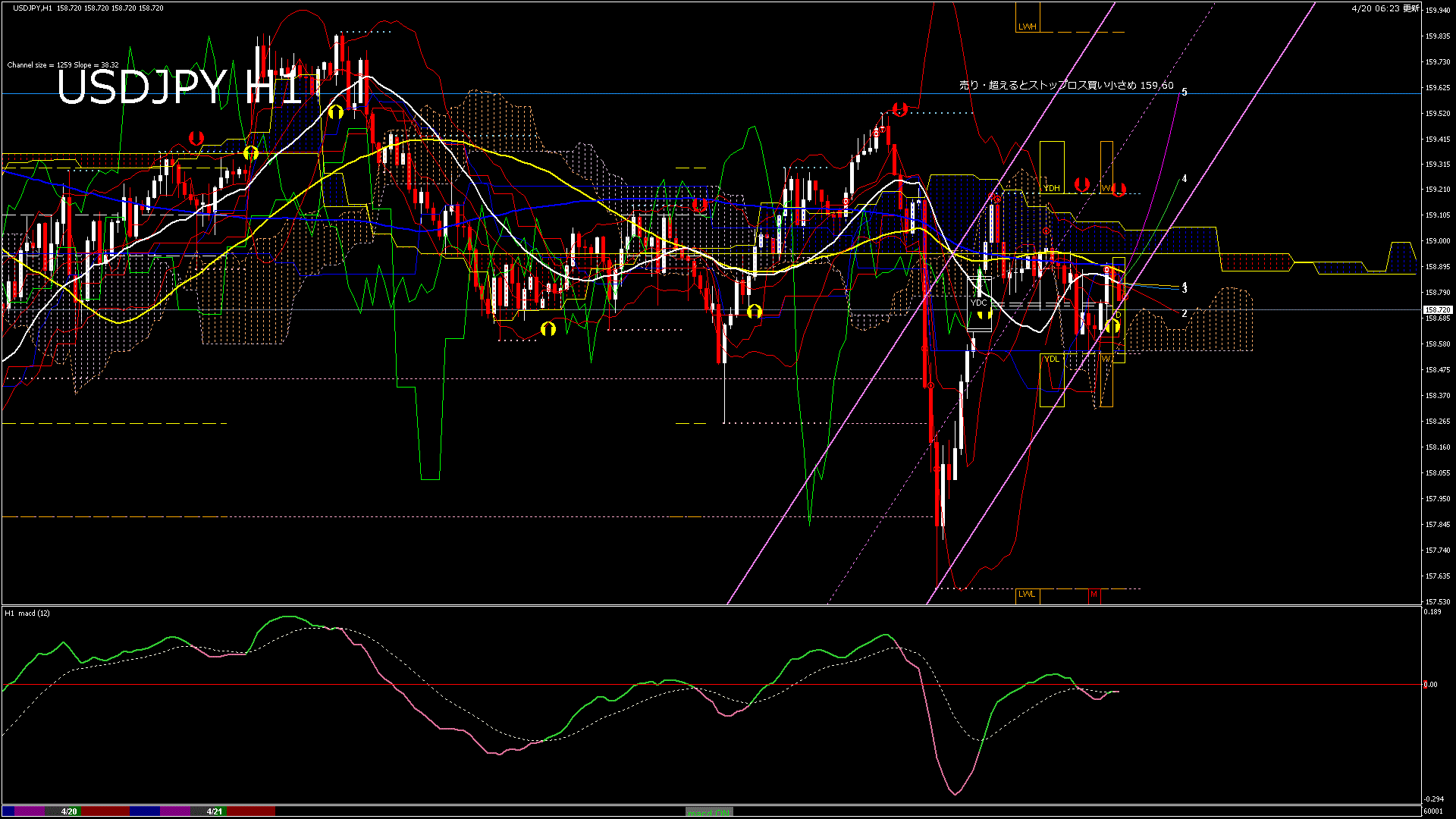
Task: Click the USDJPY H1 chart title
Action: click(179, 88)
